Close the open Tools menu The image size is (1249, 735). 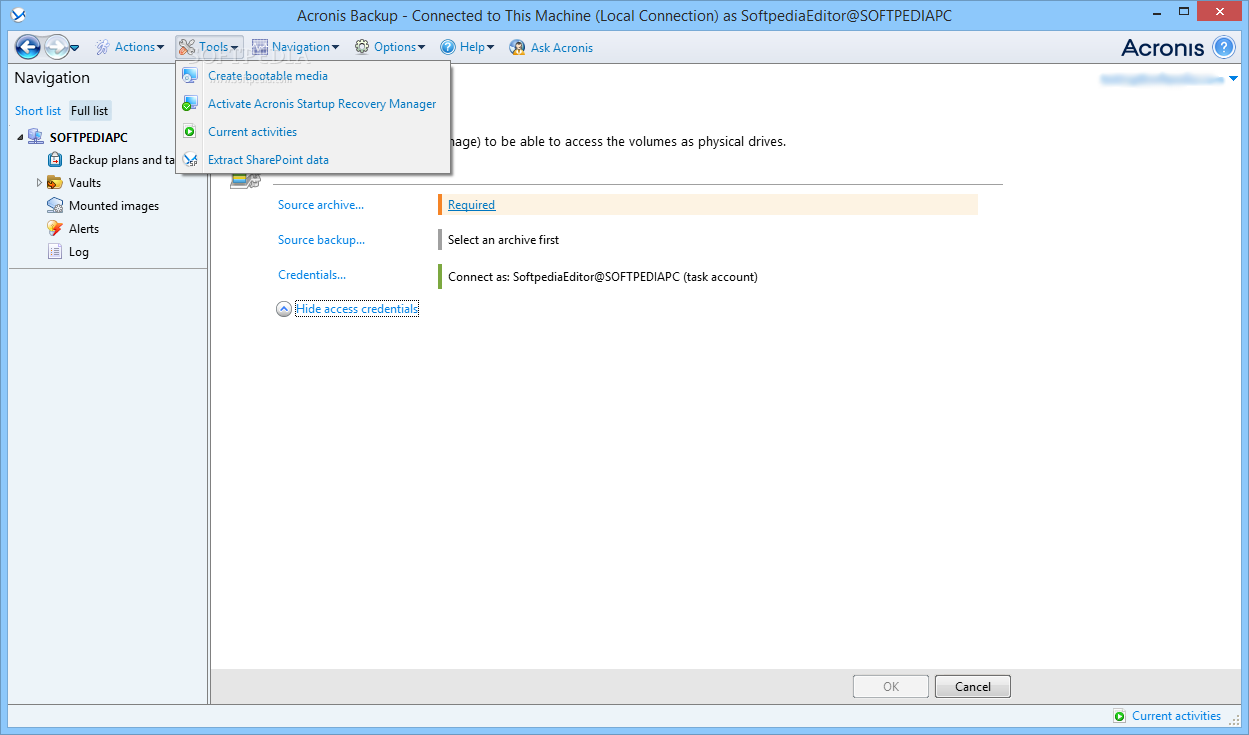[x=209, y=47]
